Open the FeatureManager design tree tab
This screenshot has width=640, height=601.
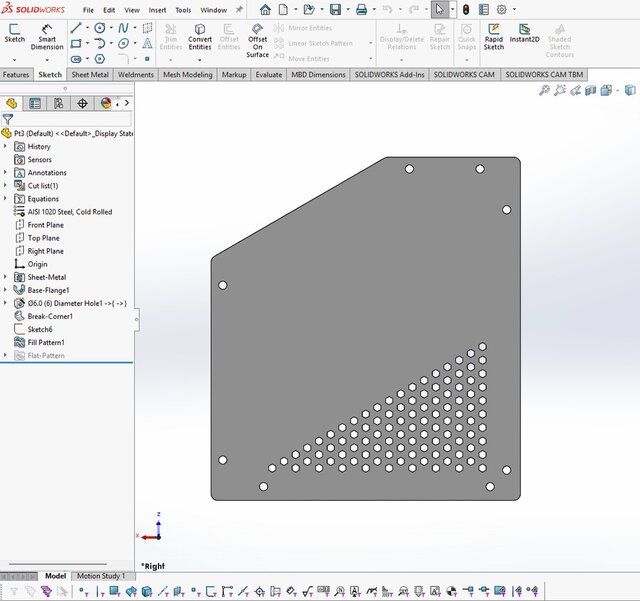coord(11,103)
